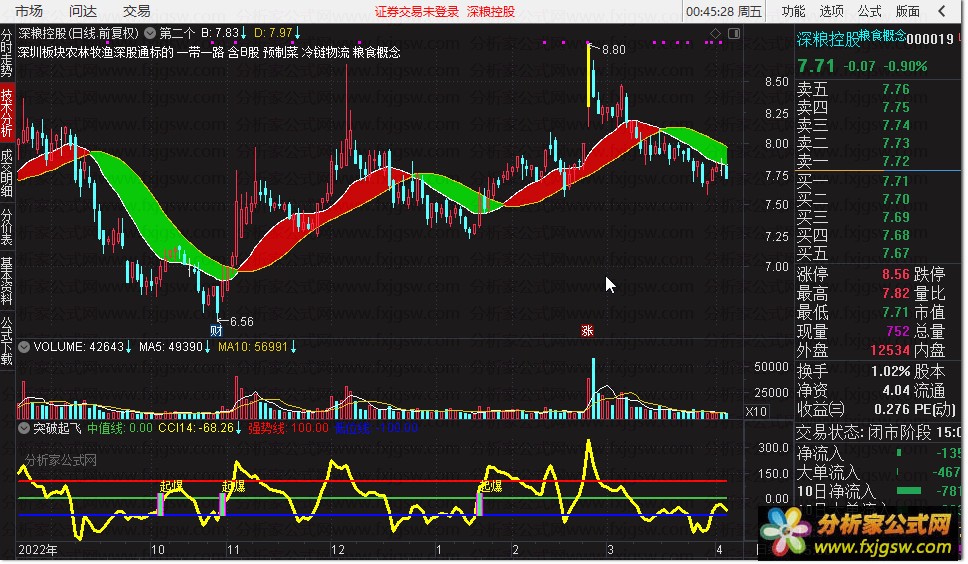Click the 卖一 price 7.72
968x564 pixels.
tap(896, 161)
